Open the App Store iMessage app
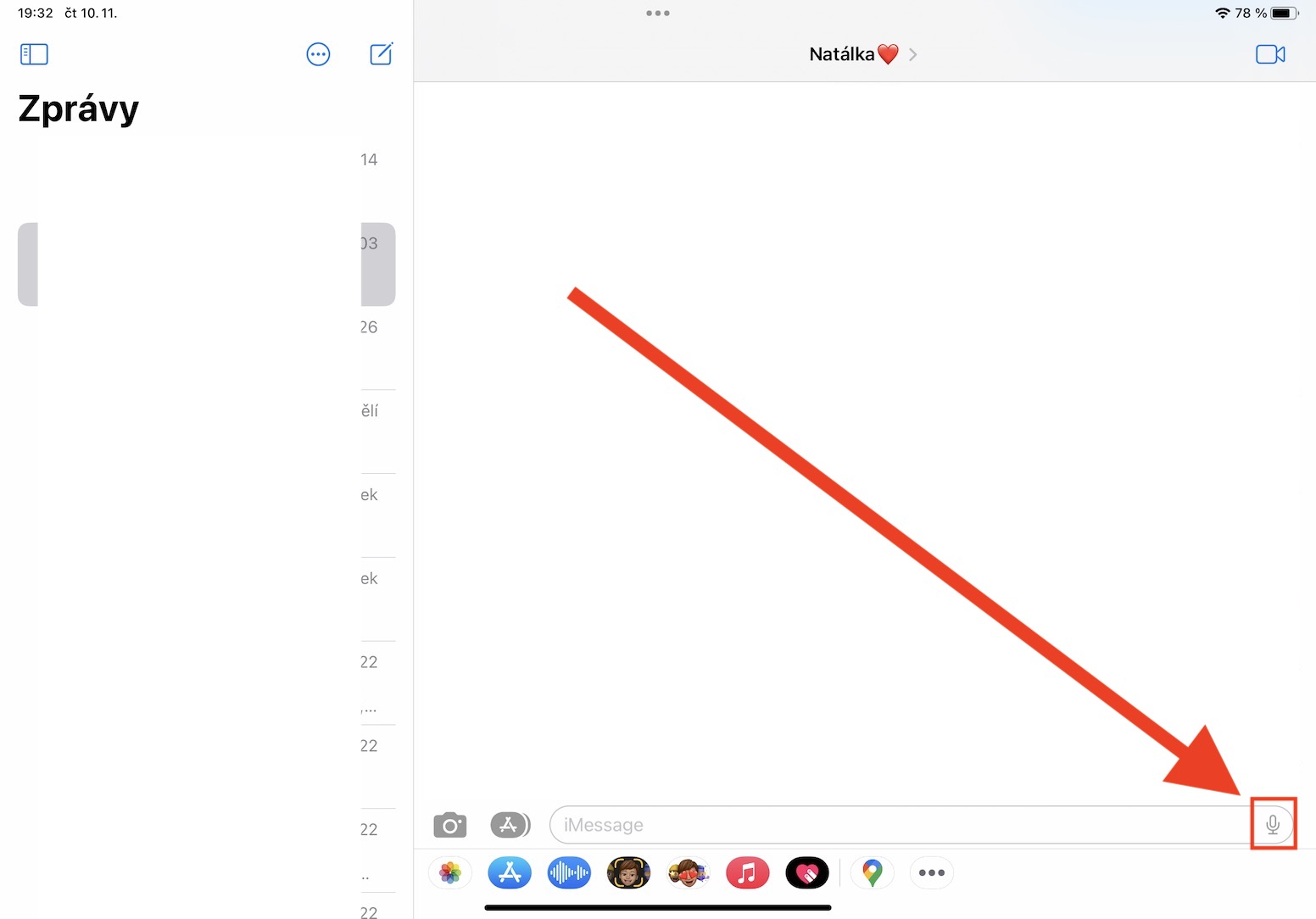1316x919 pixels. tap(510, 872)
